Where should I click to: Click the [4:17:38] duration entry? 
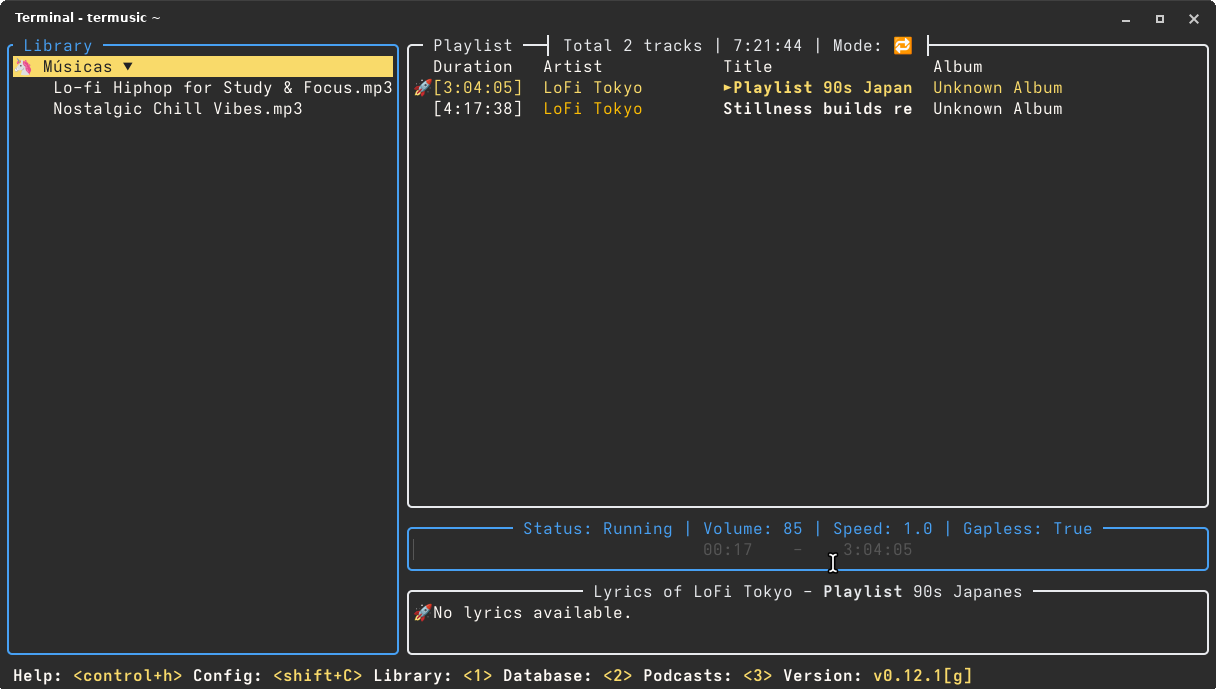[477, 109]
